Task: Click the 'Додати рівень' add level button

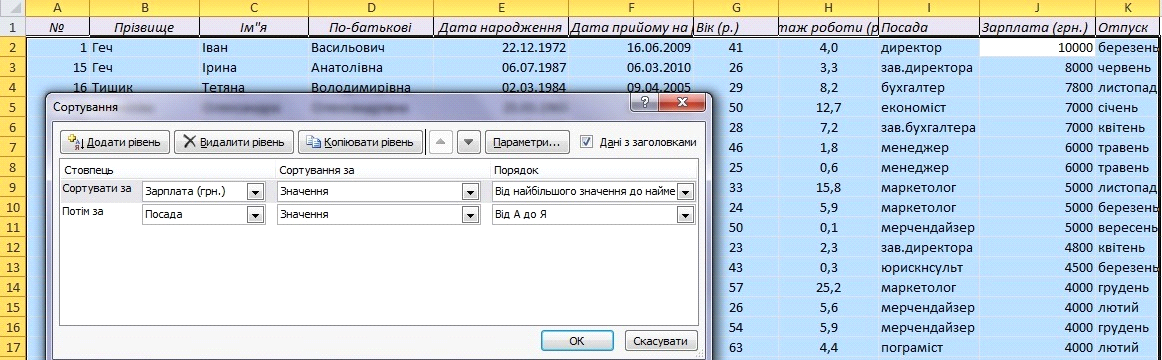Action: point(116,141)
